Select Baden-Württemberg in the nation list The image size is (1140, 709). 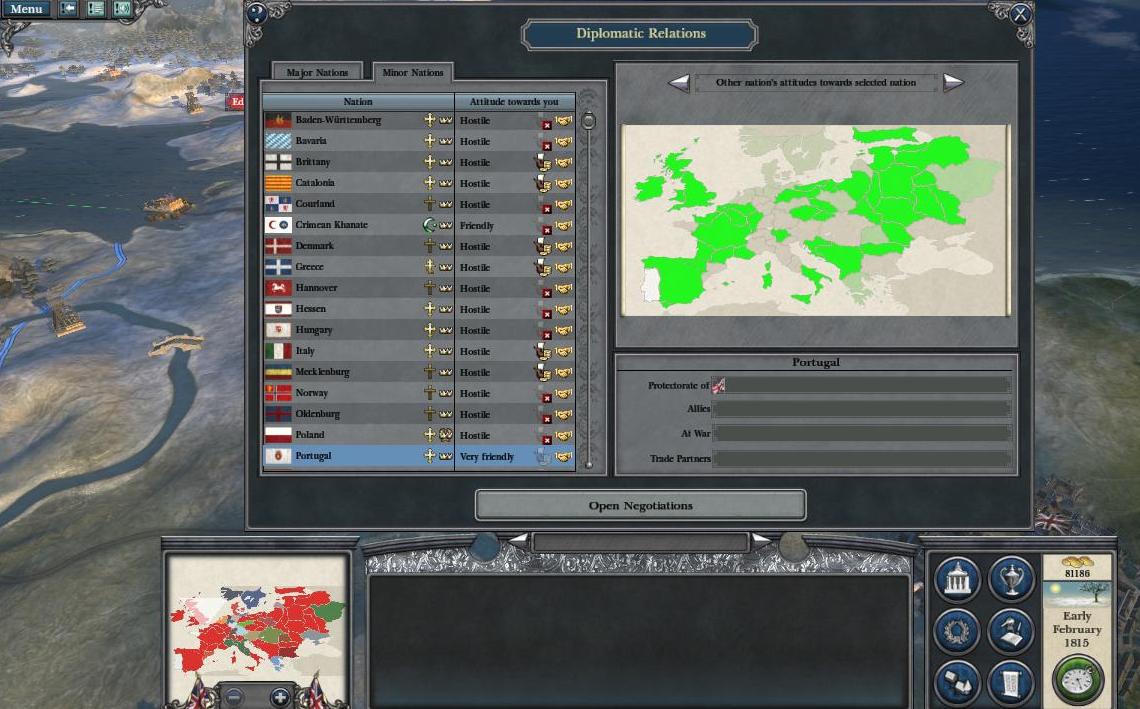(x=419, y=120)
